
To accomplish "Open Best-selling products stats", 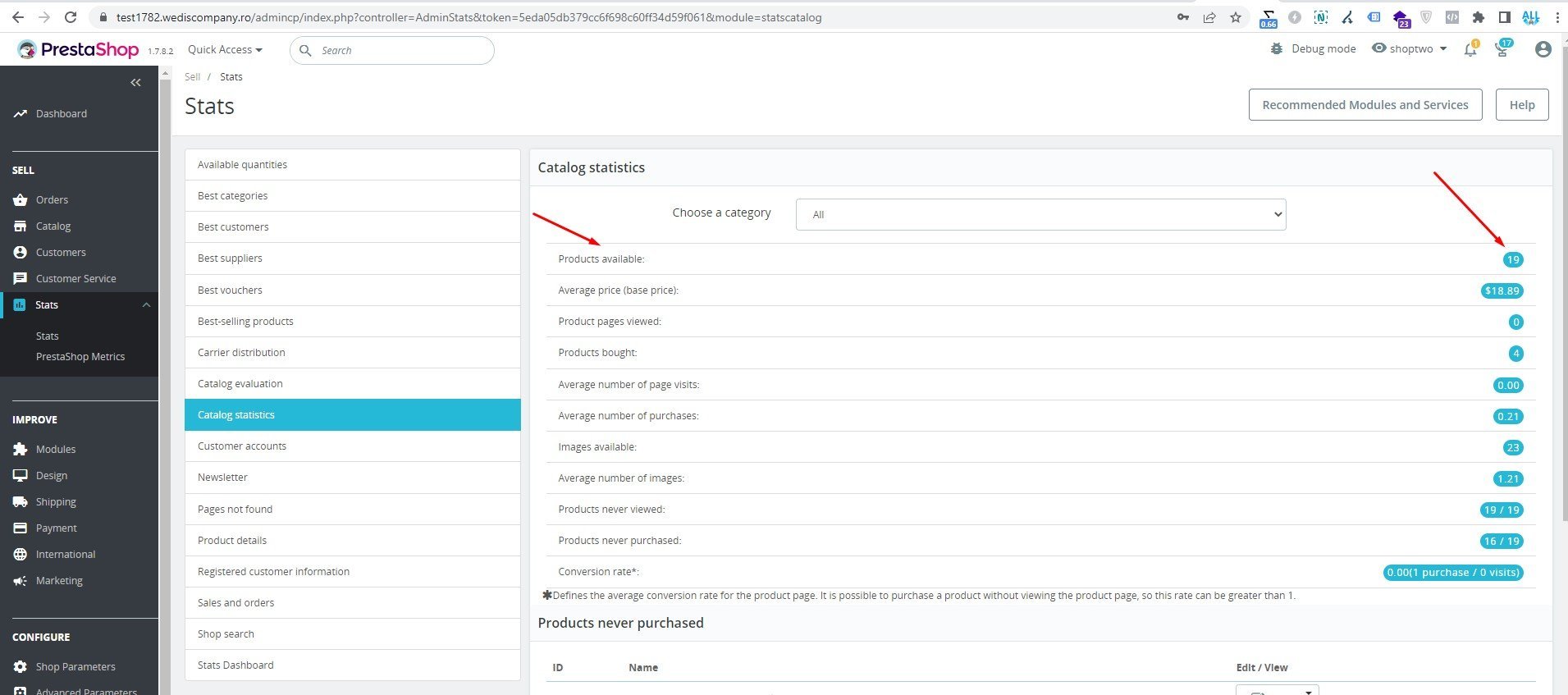I will pyautogui.click(x=353, y=322).
